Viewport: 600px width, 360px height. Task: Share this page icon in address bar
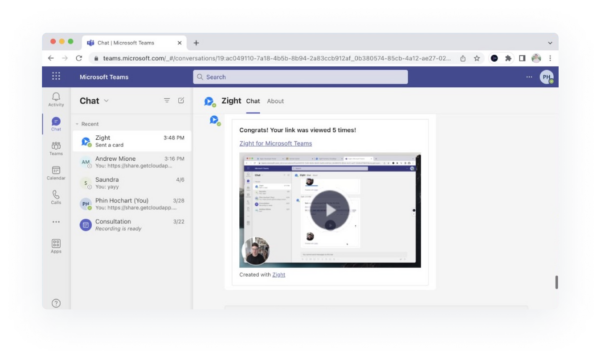click(x=463, y=58)
